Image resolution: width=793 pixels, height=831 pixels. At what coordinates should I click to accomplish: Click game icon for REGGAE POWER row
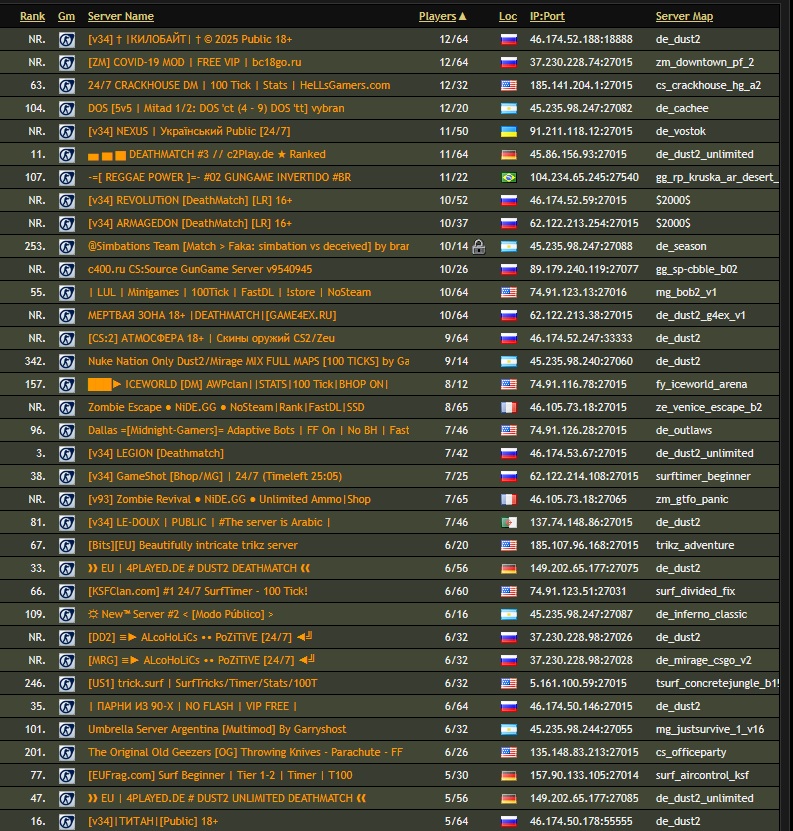tap(67, 178)
